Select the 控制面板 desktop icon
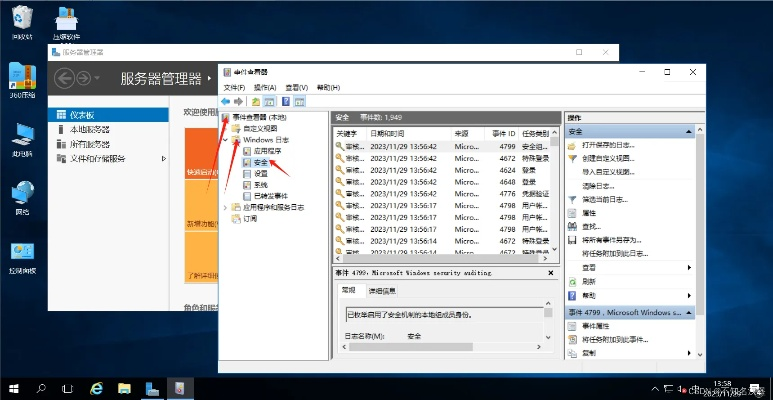 [x=22, y=257]
